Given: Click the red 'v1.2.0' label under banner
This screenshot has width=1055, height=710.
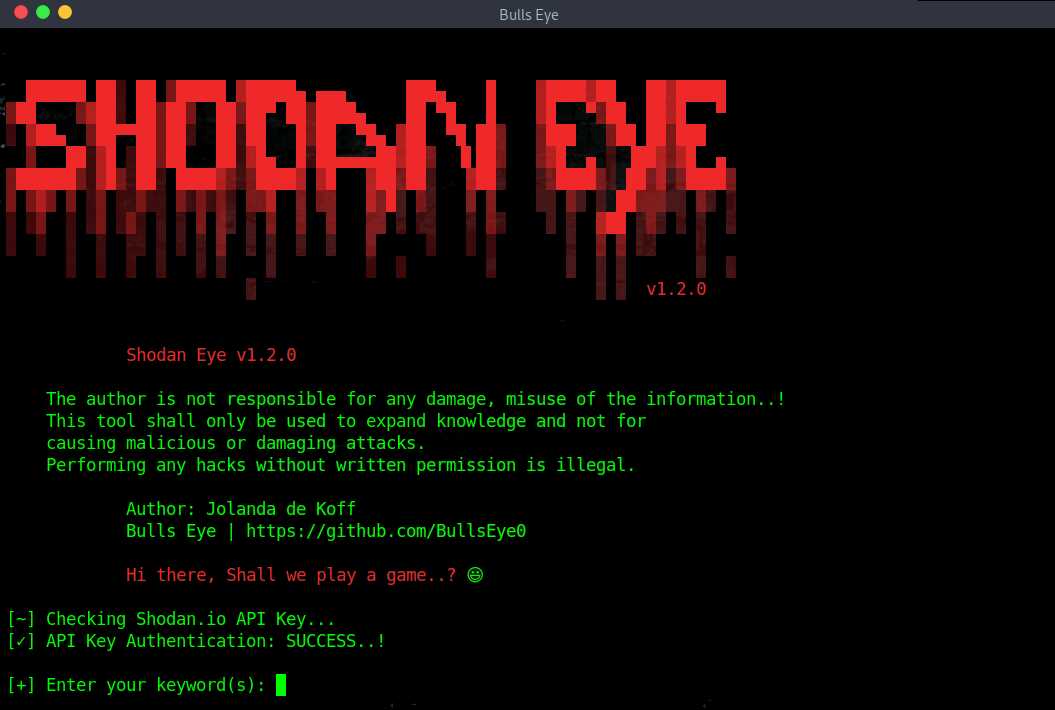Looking at the screenshot, I should (676, 289).
